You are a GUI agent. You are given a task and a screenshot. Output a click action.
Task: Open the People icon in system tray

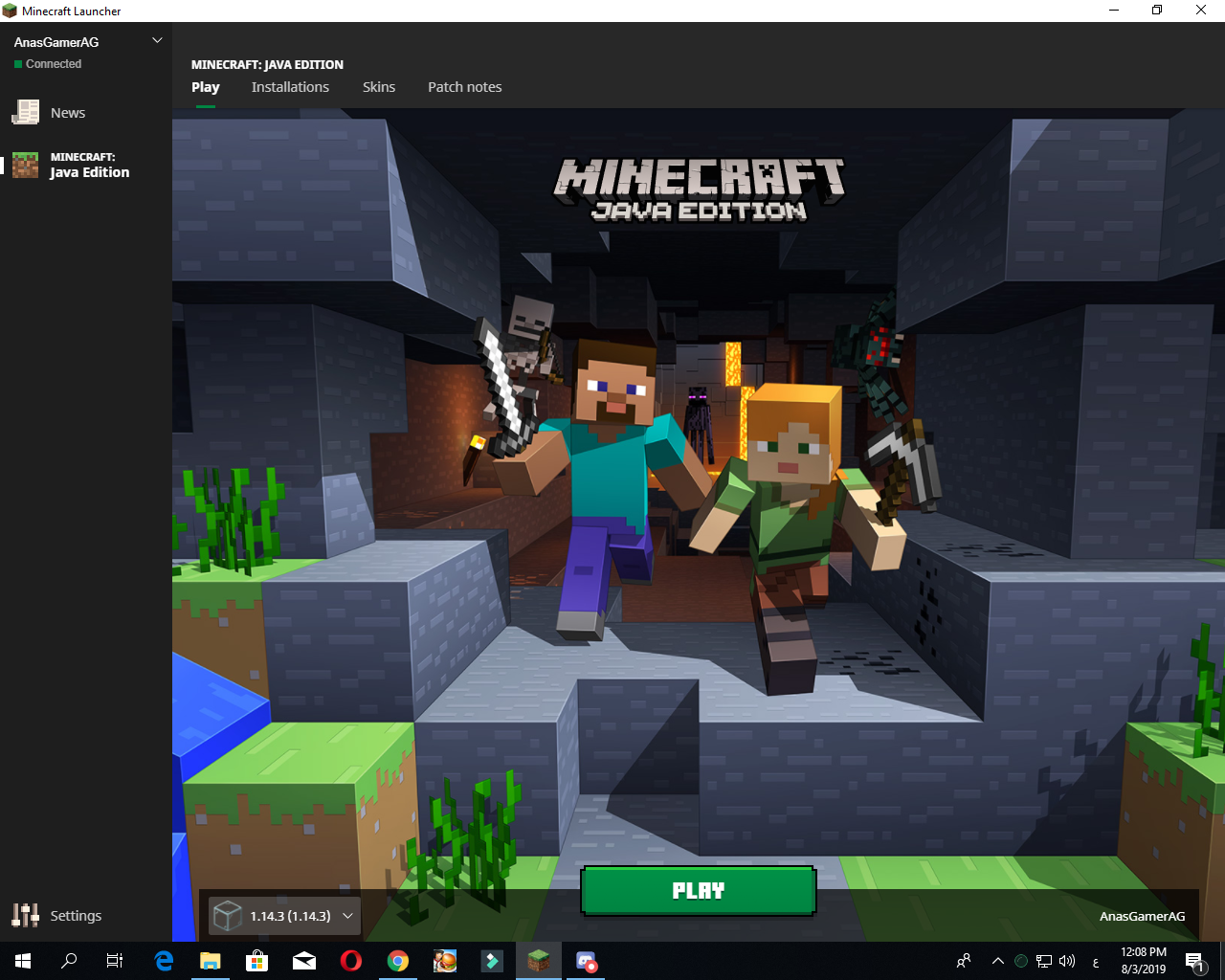click(964, 961)
